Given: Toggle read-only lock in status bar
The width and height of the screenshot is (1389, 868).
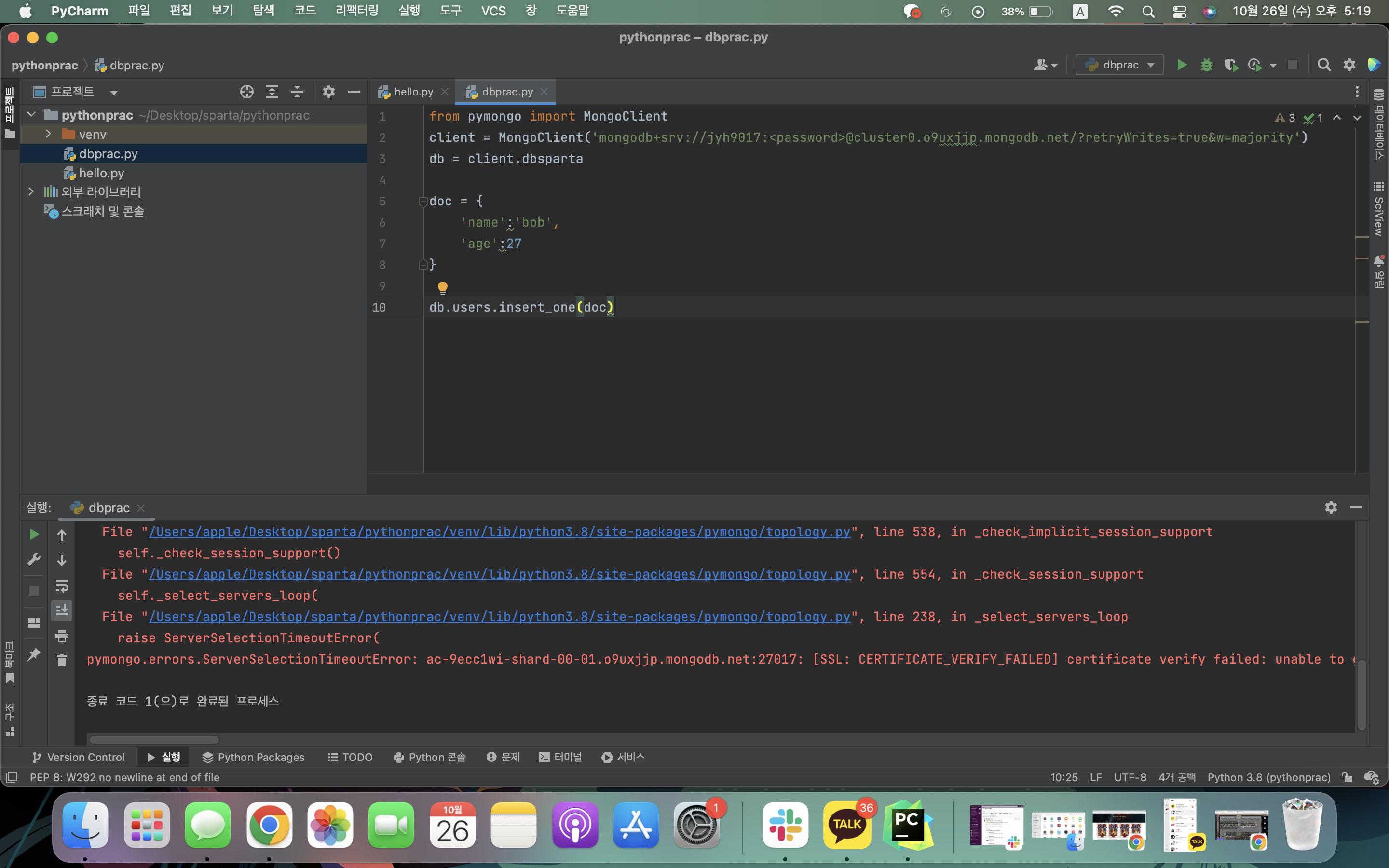Looking at the screenshot, I should pos(1347,777).
